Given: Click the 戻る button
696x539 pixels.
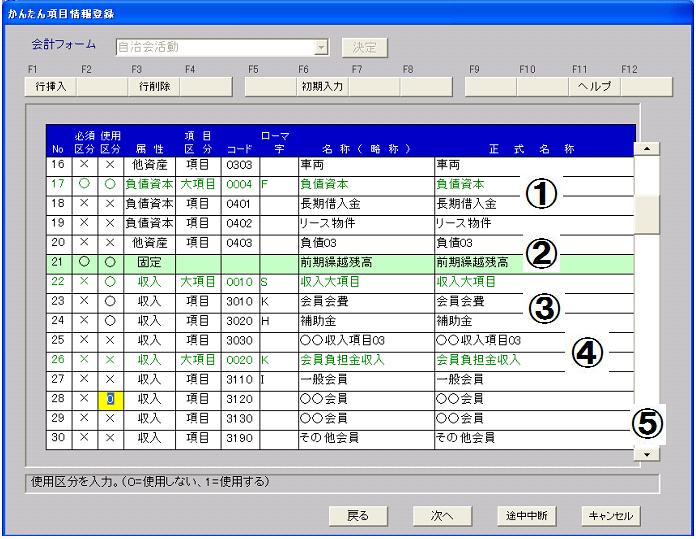Looking at the screenshot, I should point(358,515).
